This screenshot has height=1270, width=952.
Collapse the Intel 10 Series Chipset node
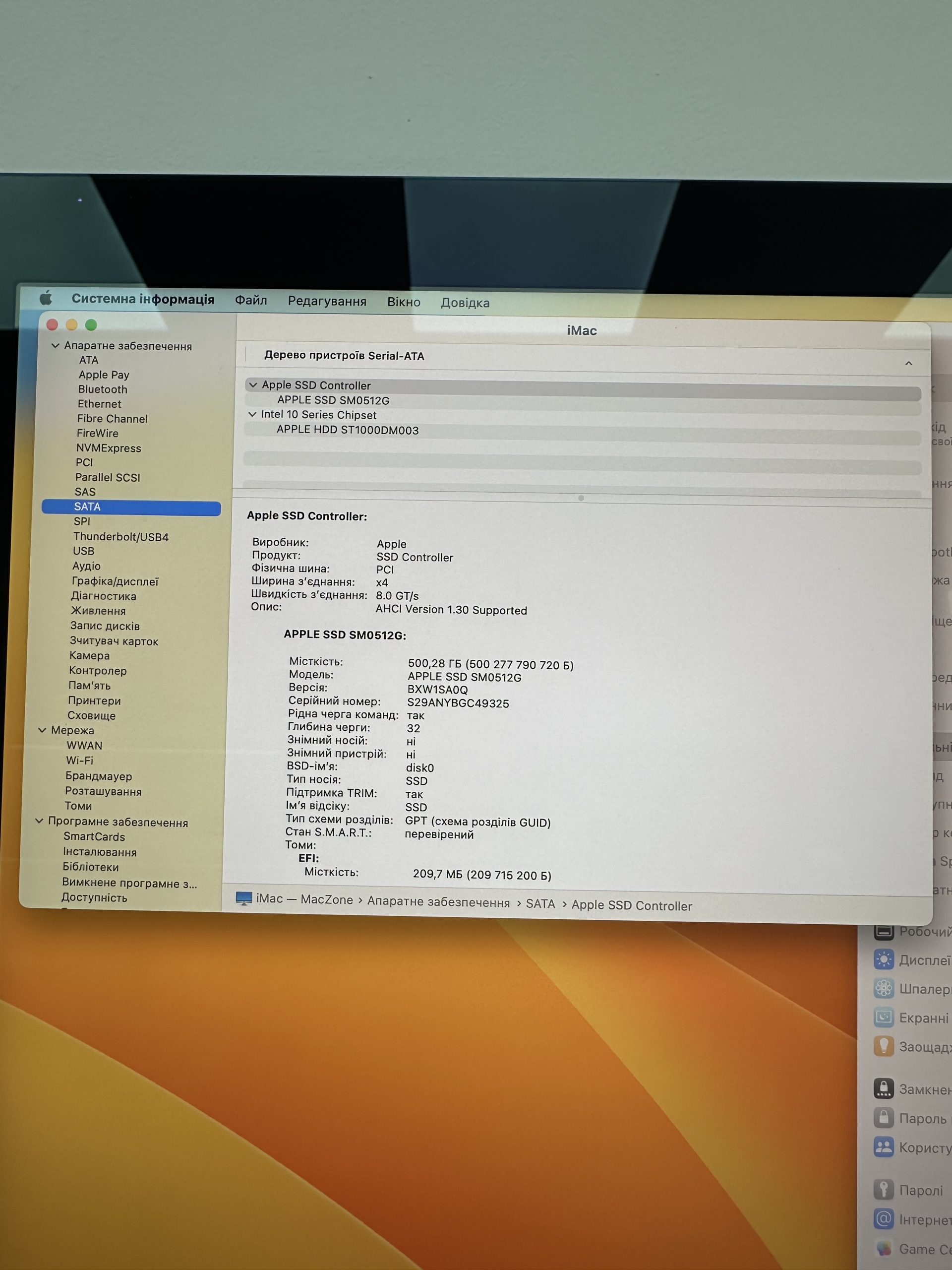(252, 414)
